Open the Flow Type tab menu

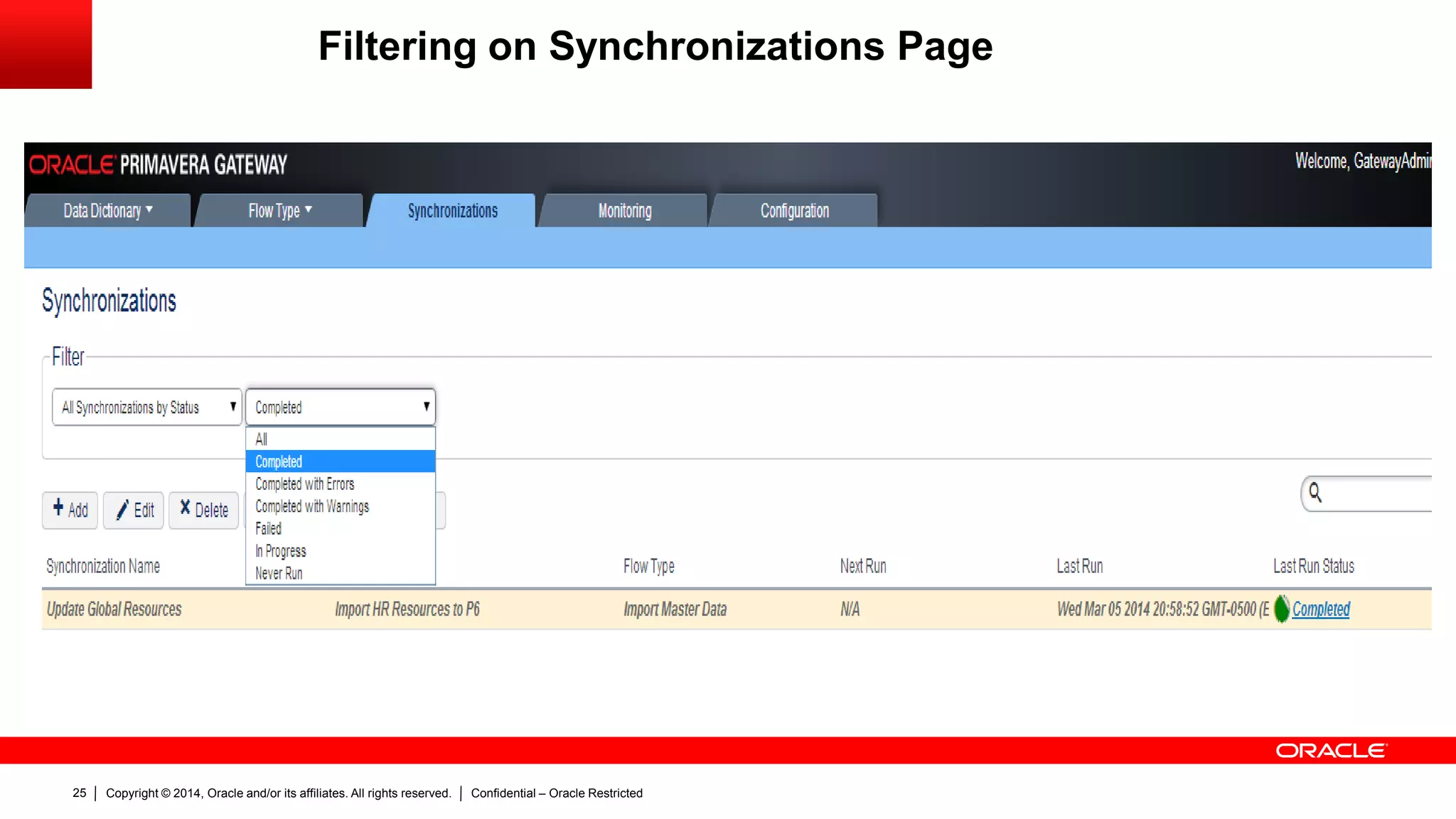279,210
